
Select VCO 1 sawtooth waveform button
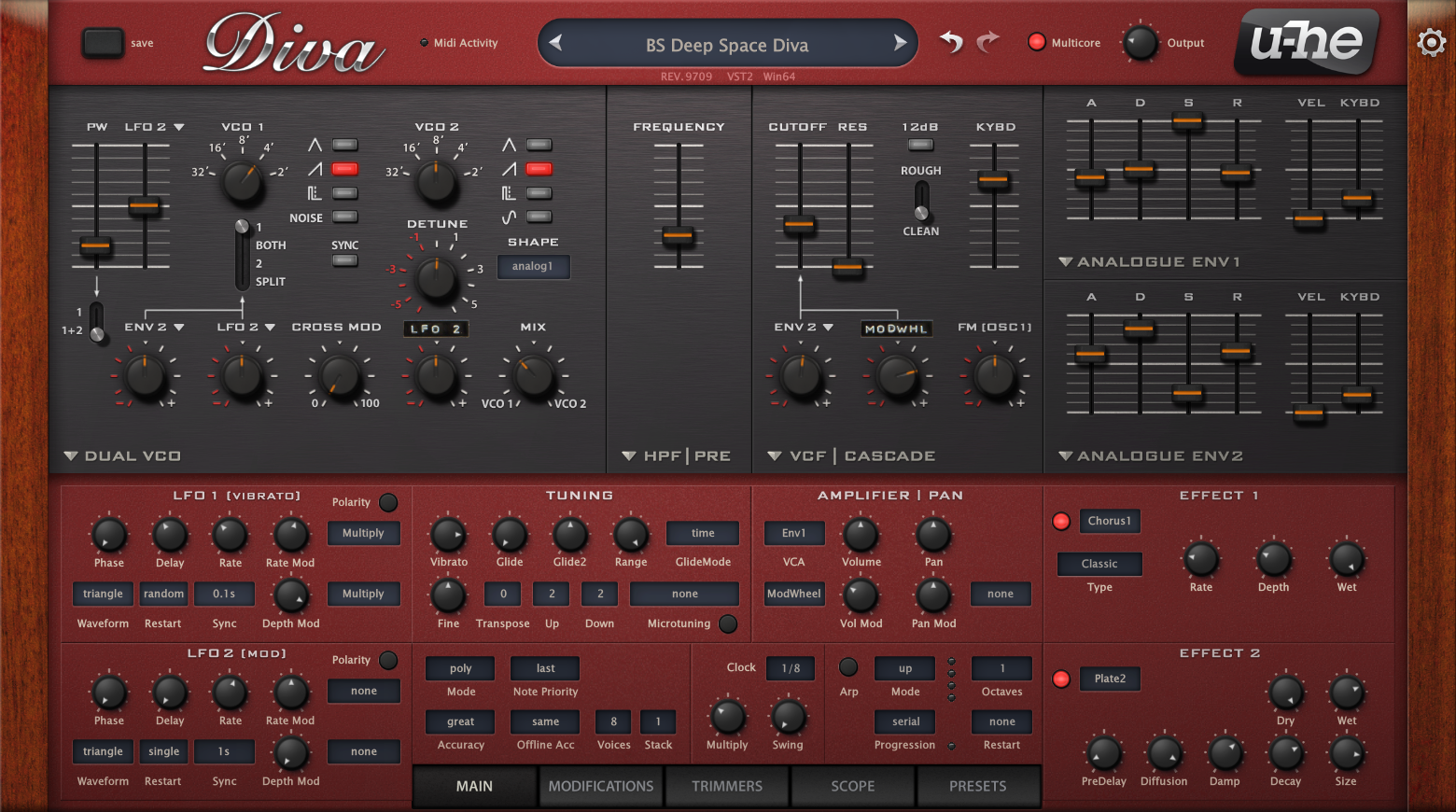pyautogui.click(x=345, y=169)
